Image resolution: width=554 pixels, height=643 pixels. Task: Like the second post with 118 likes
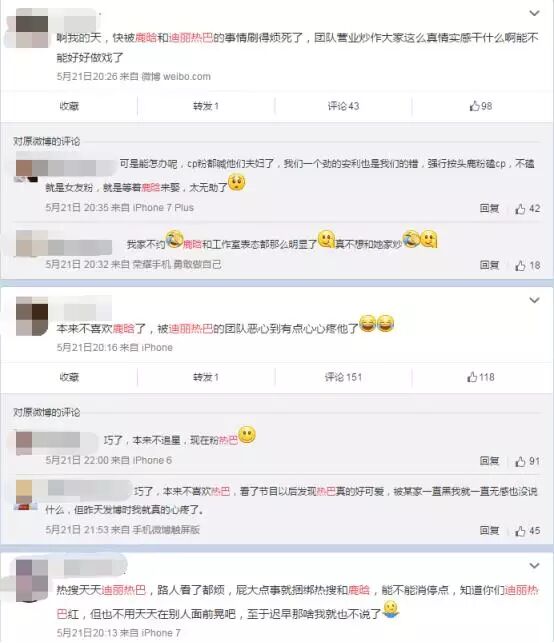[x=481, y=377]
